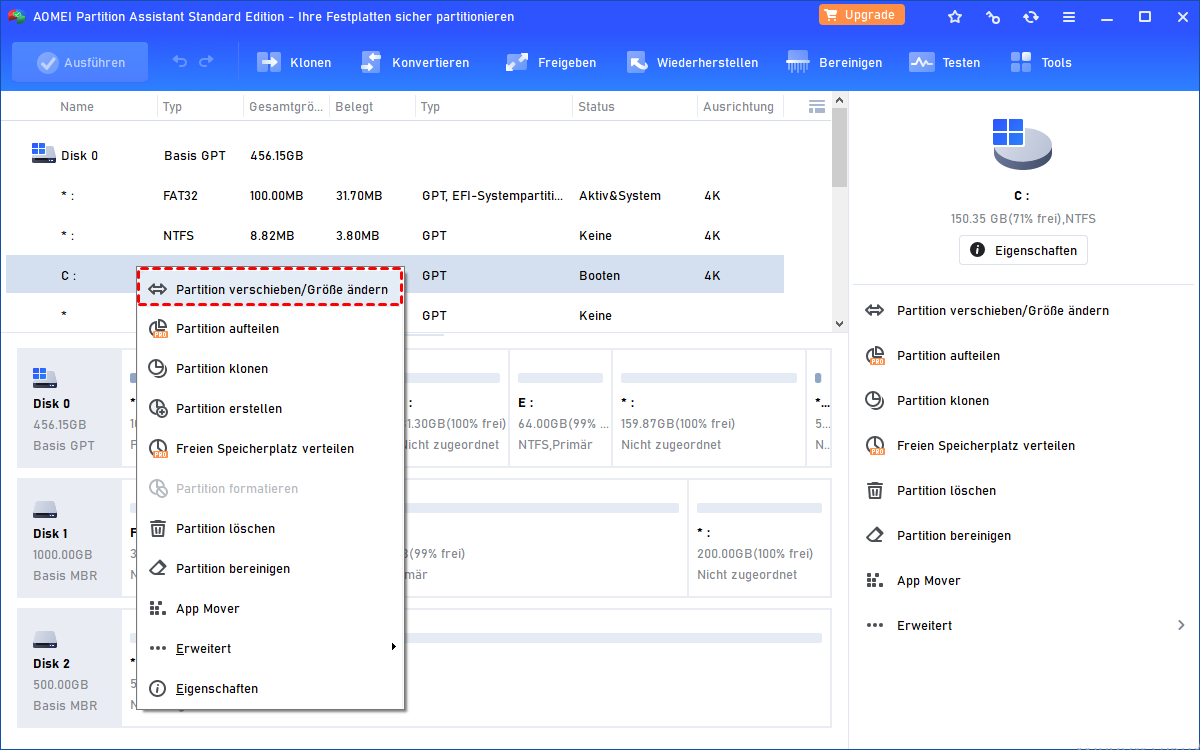
Task: Click 'Partition aufteilen' icon in right panel
Action: [x=875, y=355]
